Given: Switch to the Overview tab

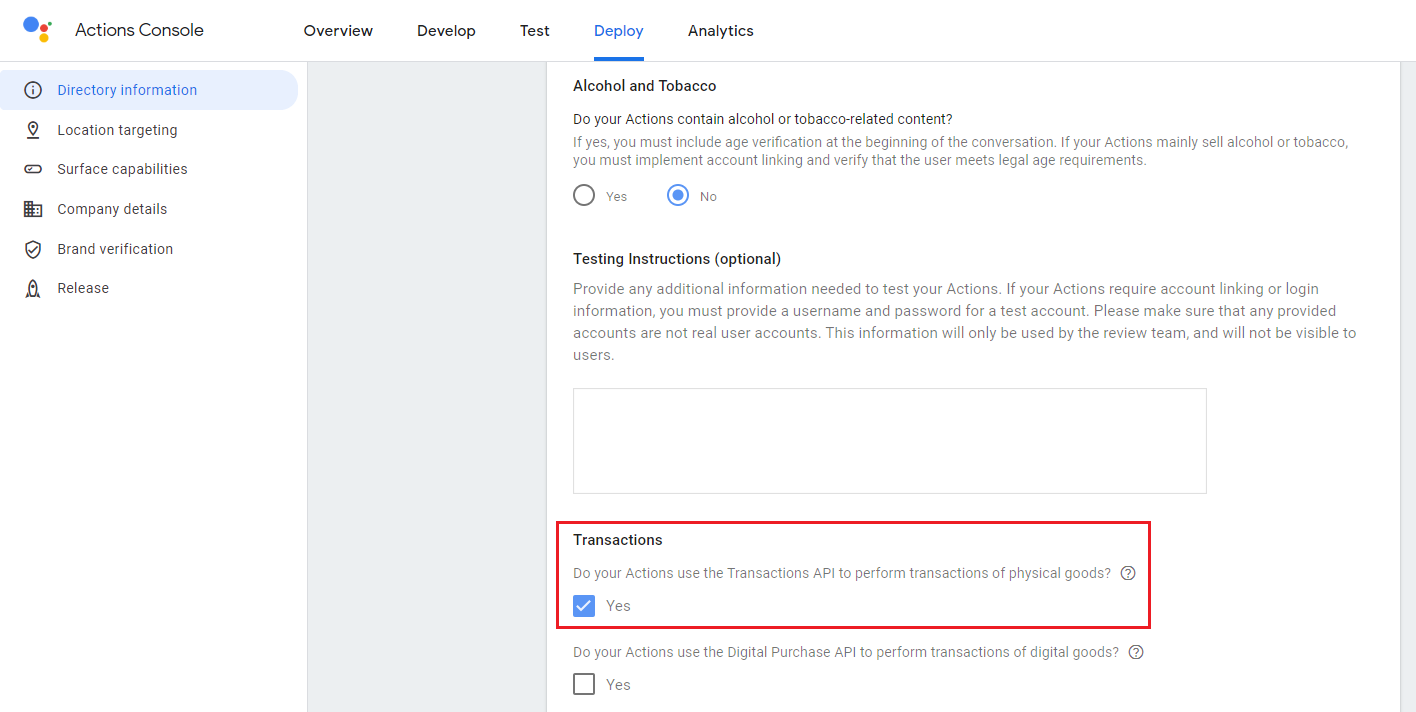Looking at the screenshot, I should tap(338, 31).
